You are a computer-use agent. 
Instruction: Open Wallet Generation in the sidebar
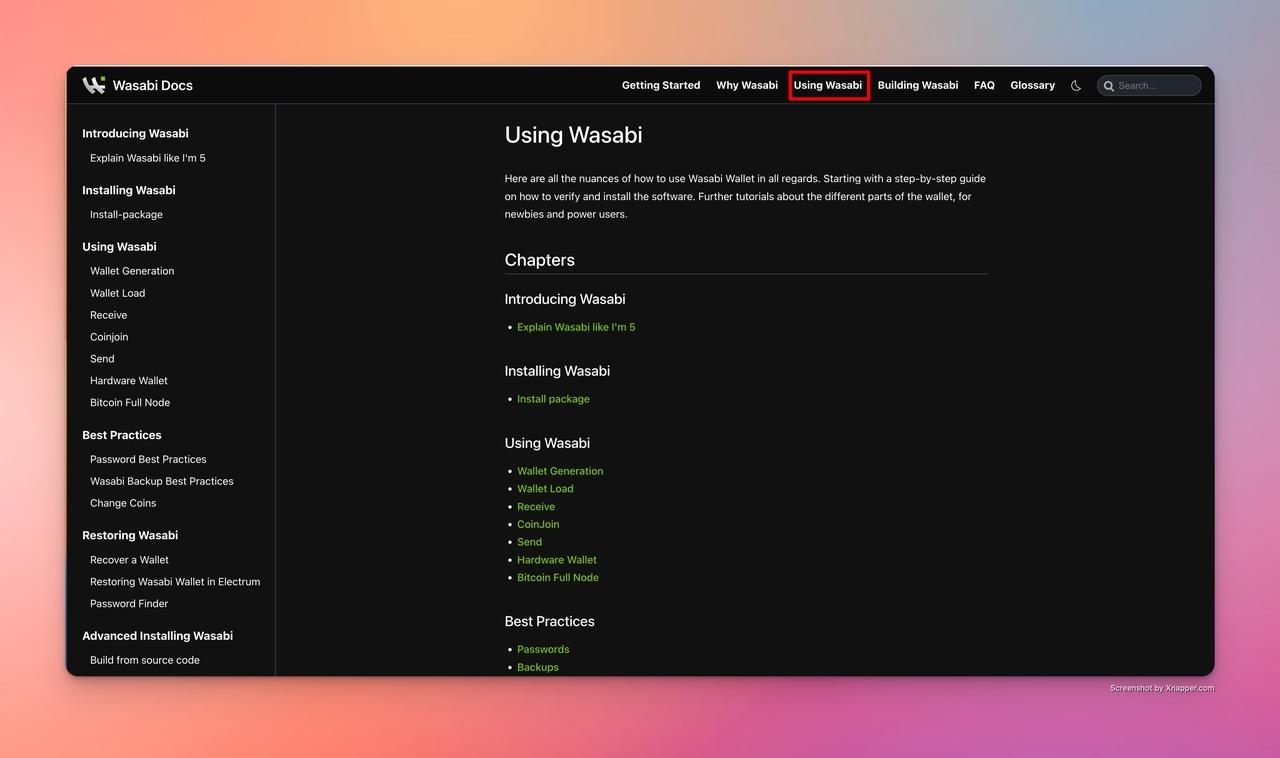point(132,271)
